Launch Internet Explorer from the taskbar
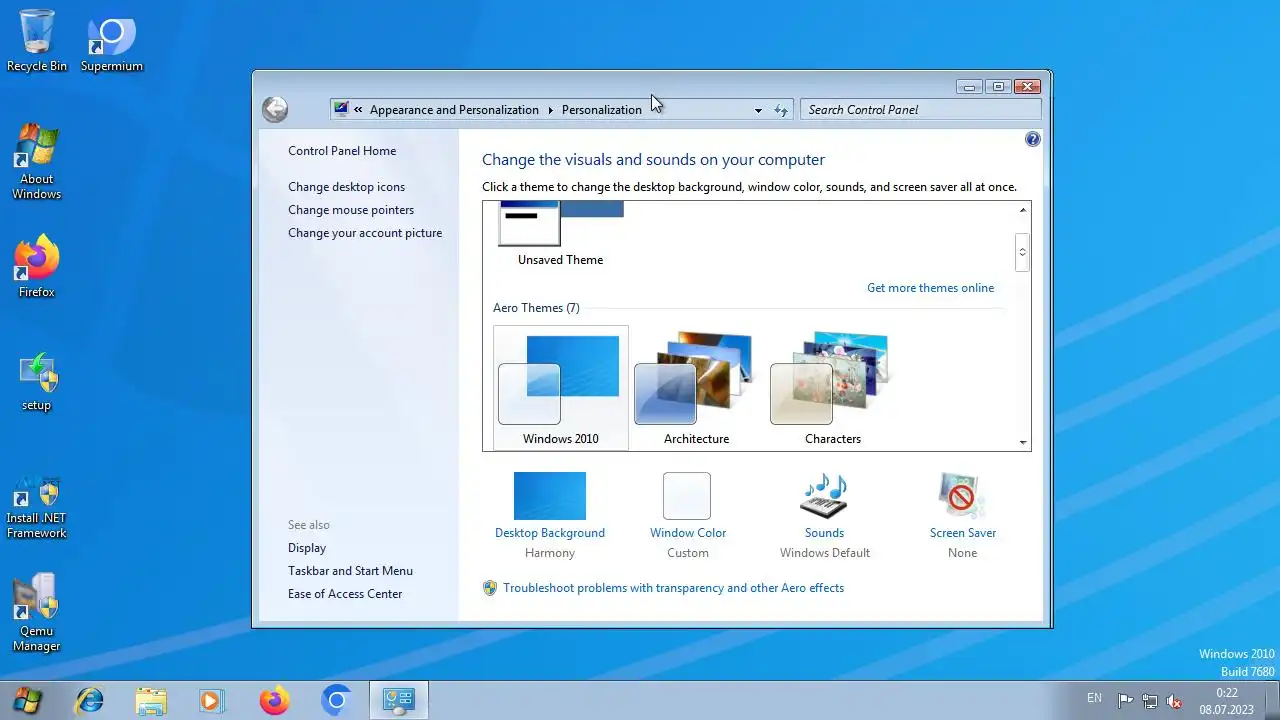The width and height of the screenshot is (1280, 720). [x=90, y=700]
